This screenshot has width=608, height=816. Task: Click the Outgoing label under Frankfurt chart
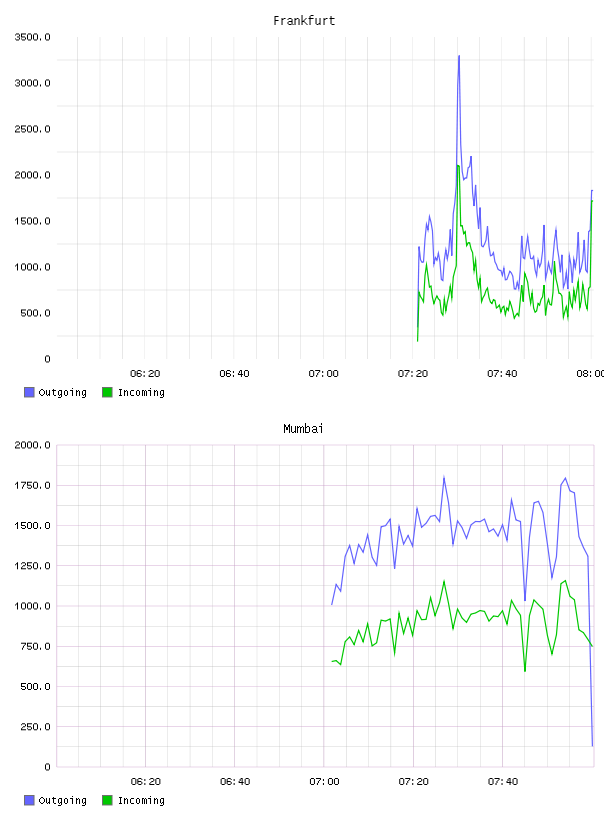[62, 392]
